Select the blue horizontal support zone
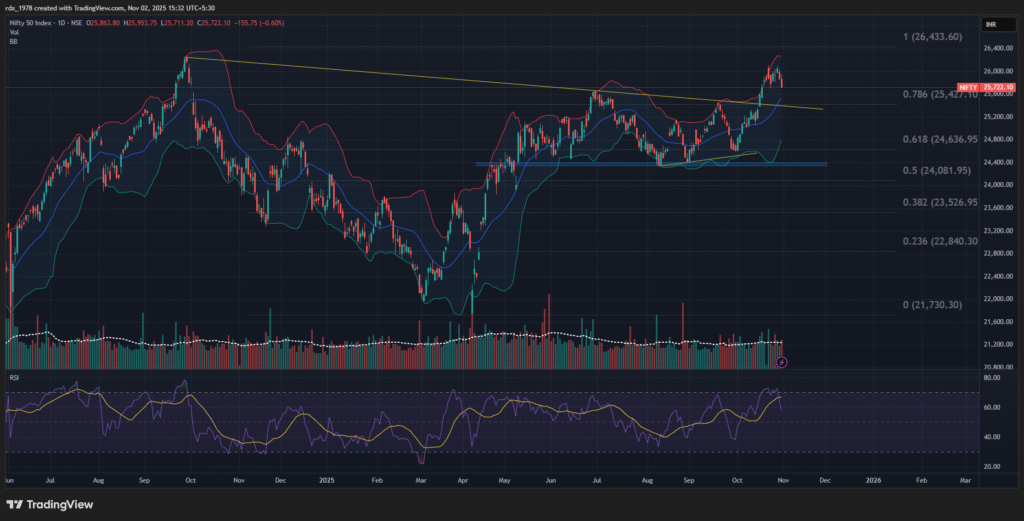Image resolution: width=1024 pixels, height=521 pixels. pos(650,164)
